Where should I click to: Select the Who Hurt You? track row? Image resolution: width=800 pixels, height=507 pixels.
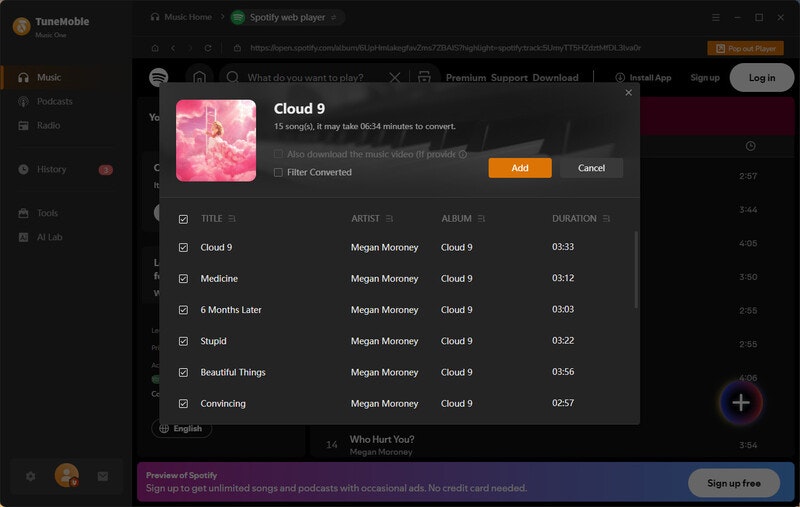(554, 445)
